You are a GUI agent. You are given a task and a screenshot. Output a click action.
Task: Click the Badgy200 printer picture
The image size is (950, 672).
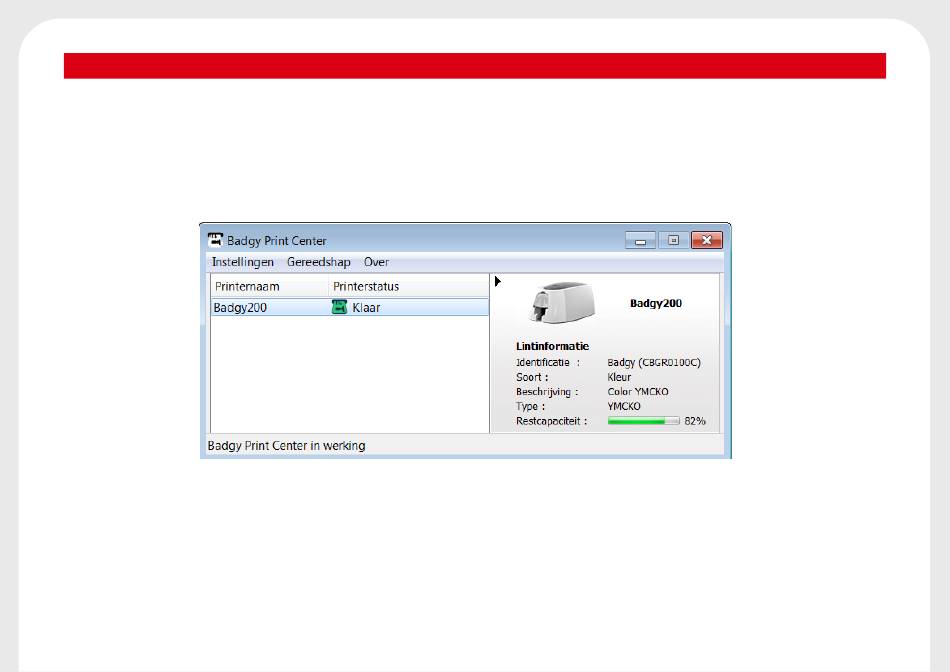[x=562, y=302]
